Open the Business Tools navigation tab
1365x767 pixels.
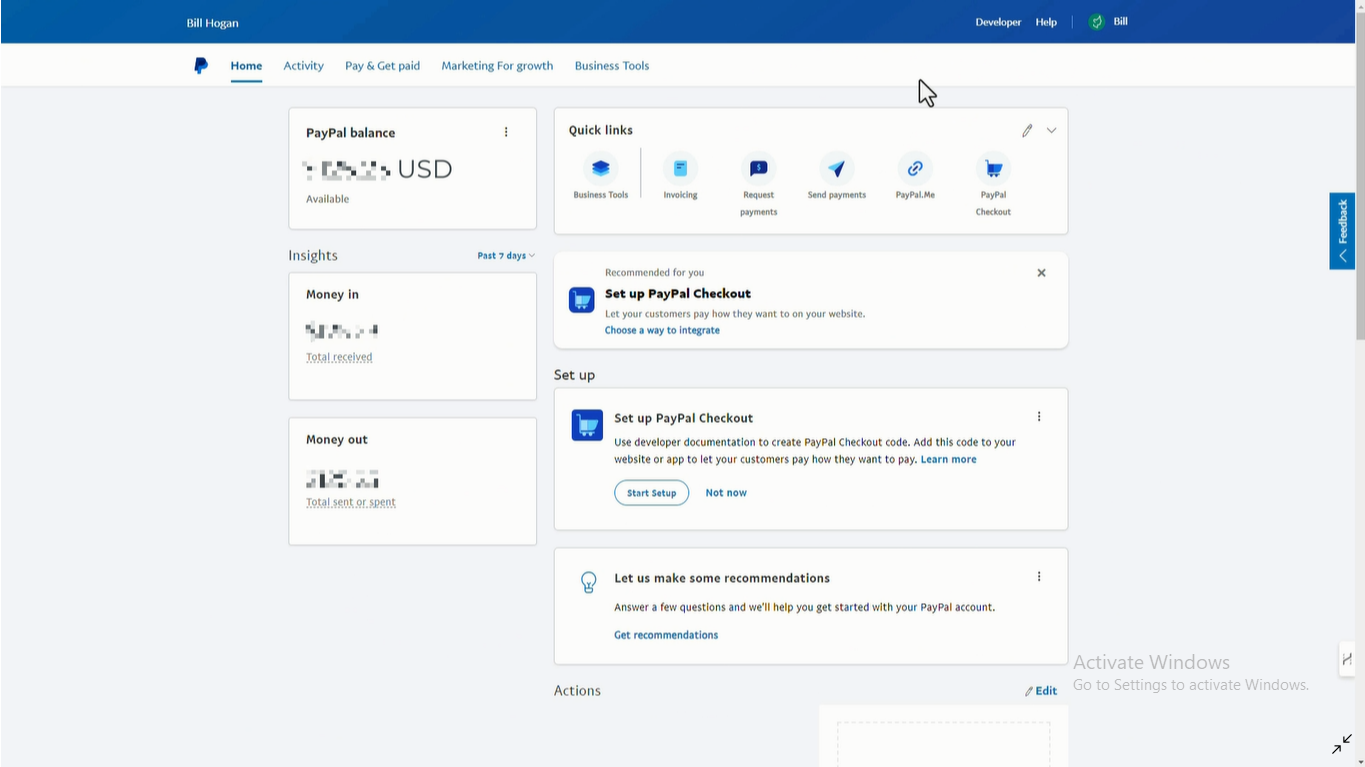612,66
